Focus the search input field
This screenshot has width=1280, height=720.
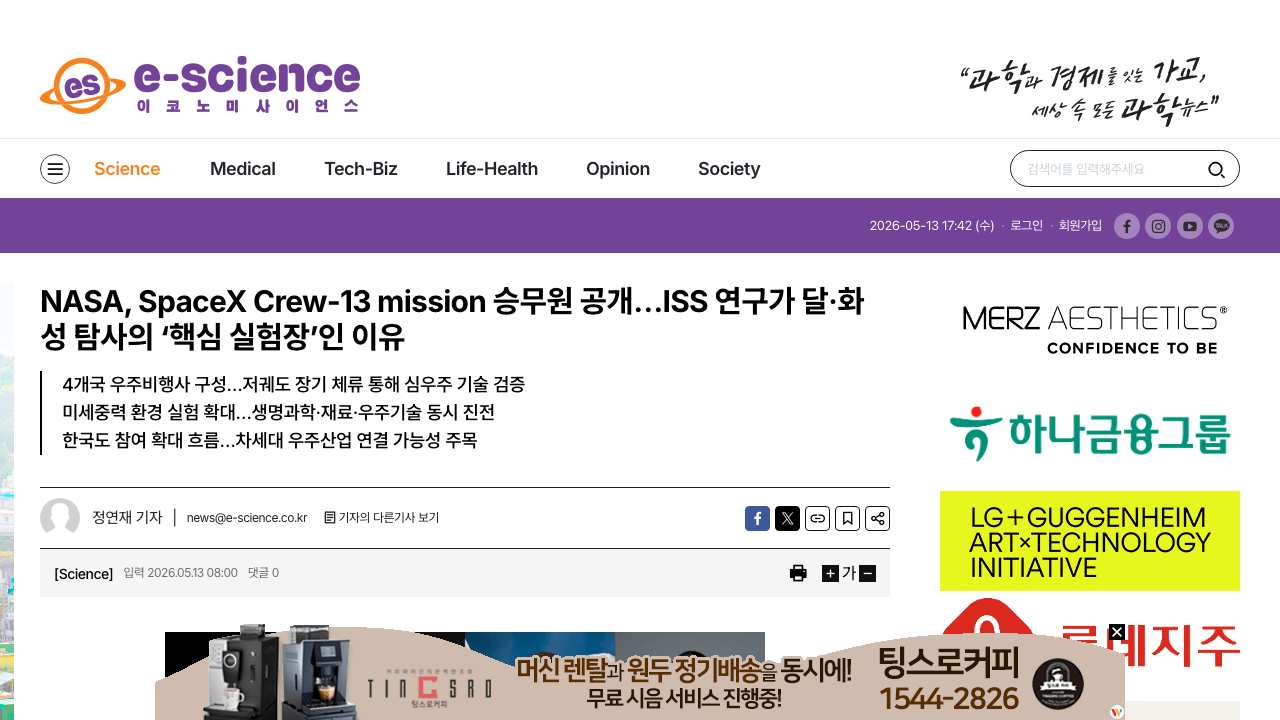click(x=1110, y=169)
